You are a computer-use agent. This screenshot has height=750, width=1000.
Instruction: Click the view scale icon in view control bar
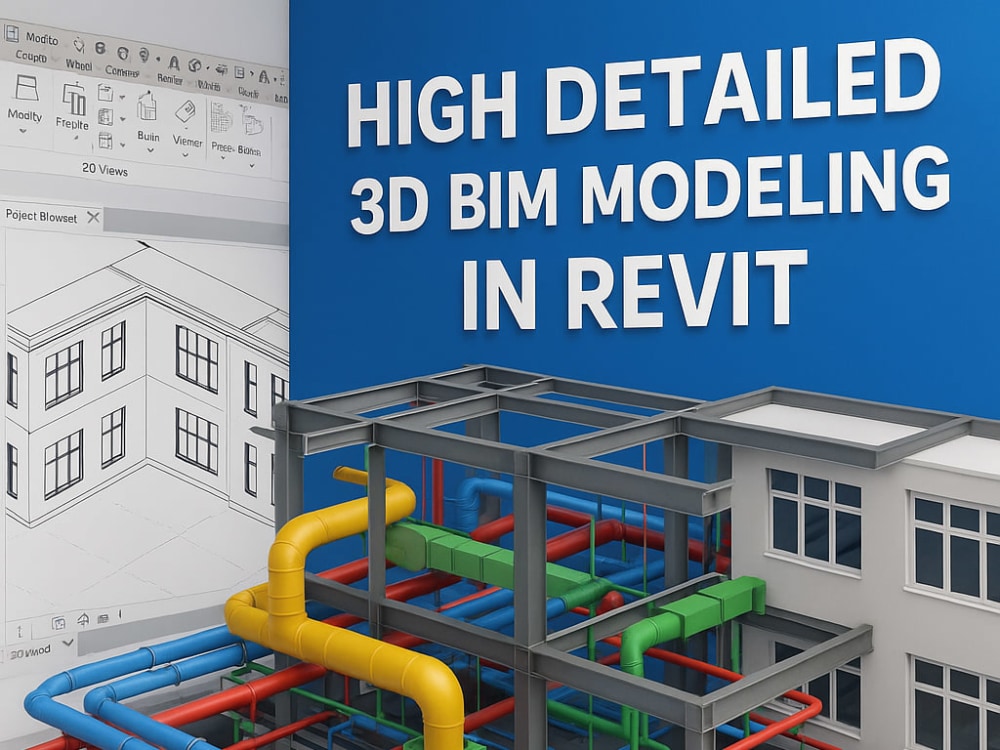tap(20, 631)
